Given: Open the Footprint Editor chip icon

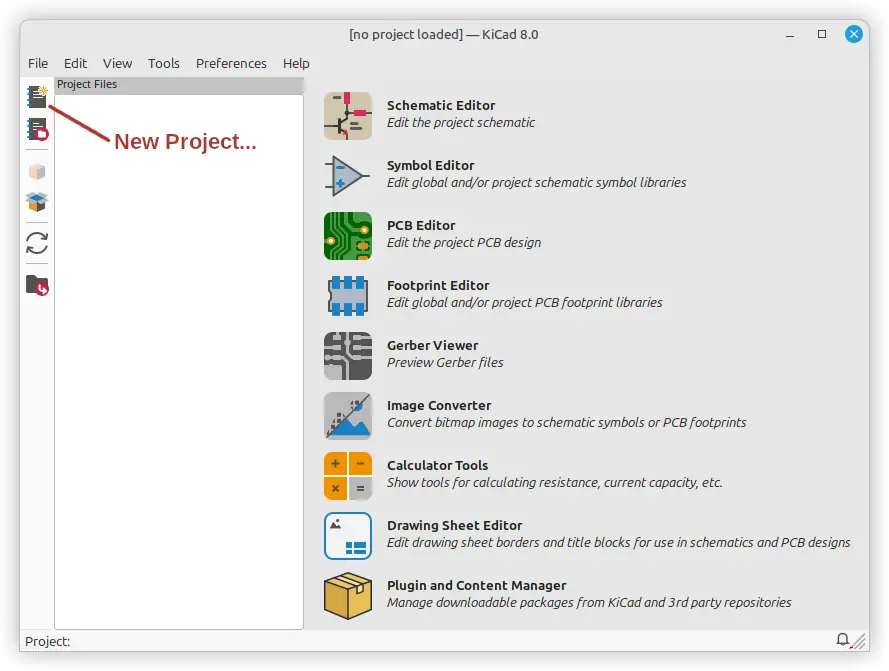Looking at the screenshot, I should tap(348, 296).
